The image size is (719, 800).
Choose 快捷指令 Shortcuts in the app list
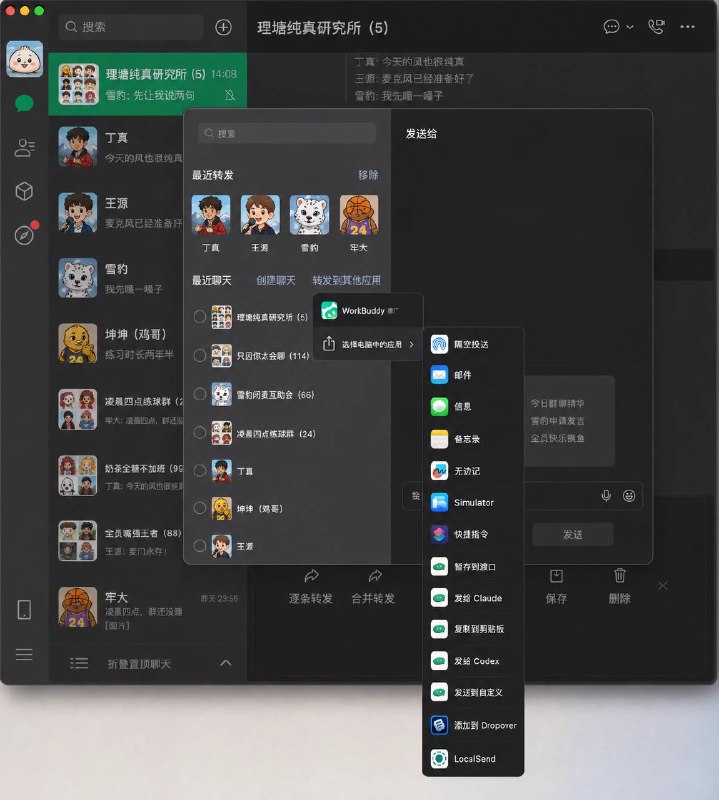click(473, 534)
